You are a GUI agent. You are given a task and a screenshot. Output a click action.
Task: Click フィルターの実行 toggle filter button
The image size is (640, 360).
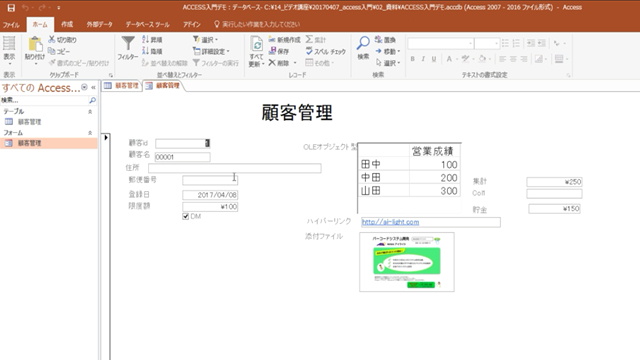pyautogui.click(x=216, y=63)
